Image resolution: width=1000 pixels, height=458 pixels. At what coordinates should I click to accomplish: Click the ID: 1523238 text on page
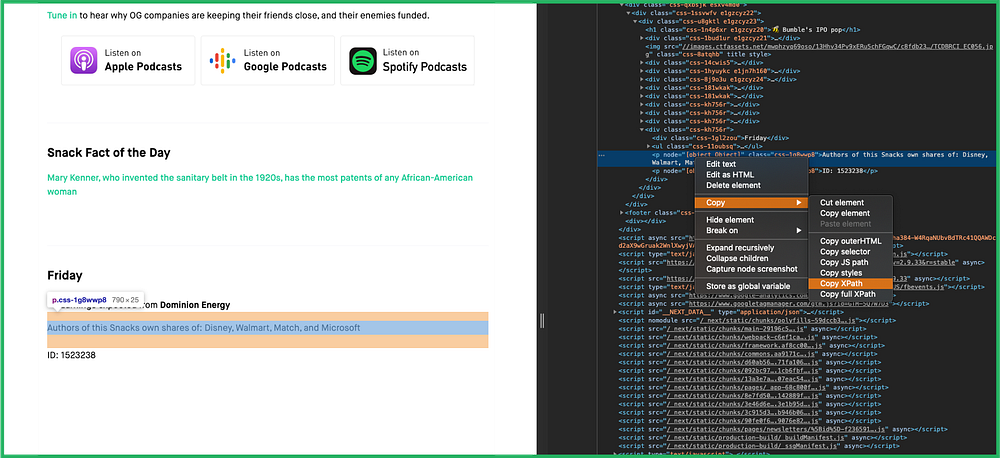71,355
